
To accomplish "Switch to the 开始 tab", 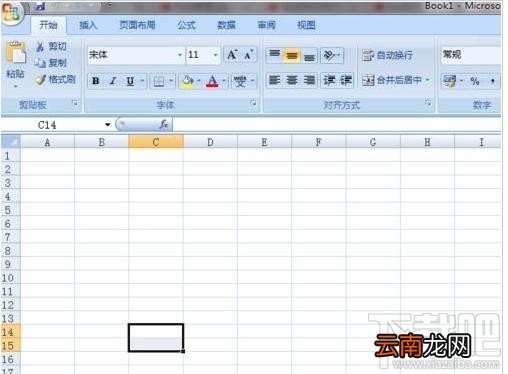I will 48,25.
